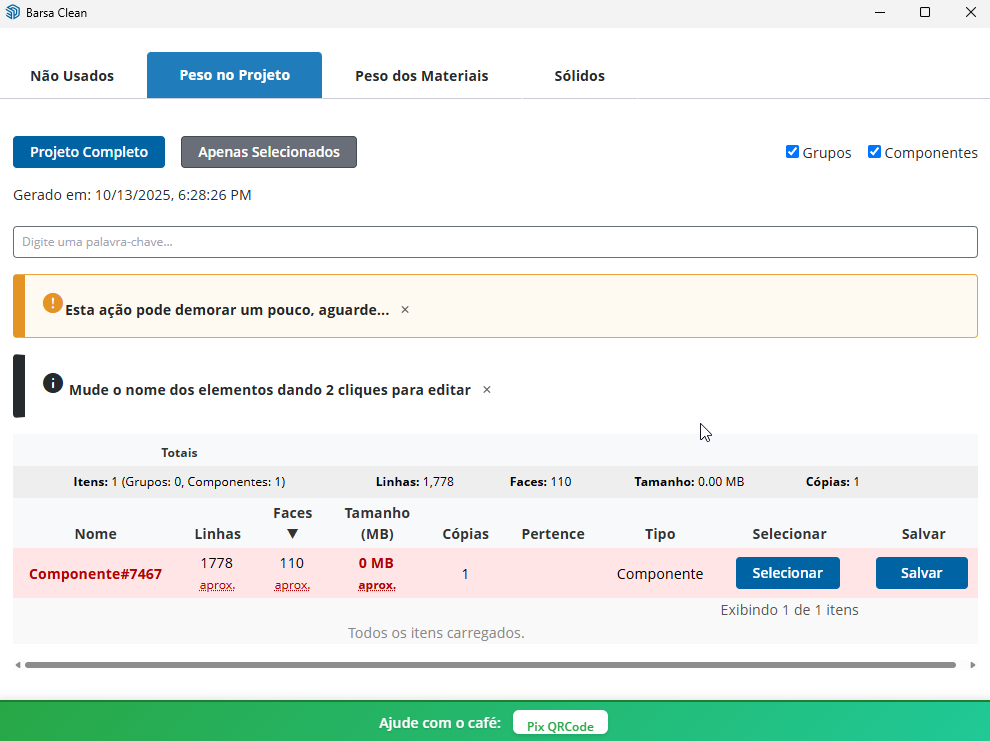The image size is (990, 741).
Task: Close the 'Mude o nome' info tip
Action: (x=487, y=390)
